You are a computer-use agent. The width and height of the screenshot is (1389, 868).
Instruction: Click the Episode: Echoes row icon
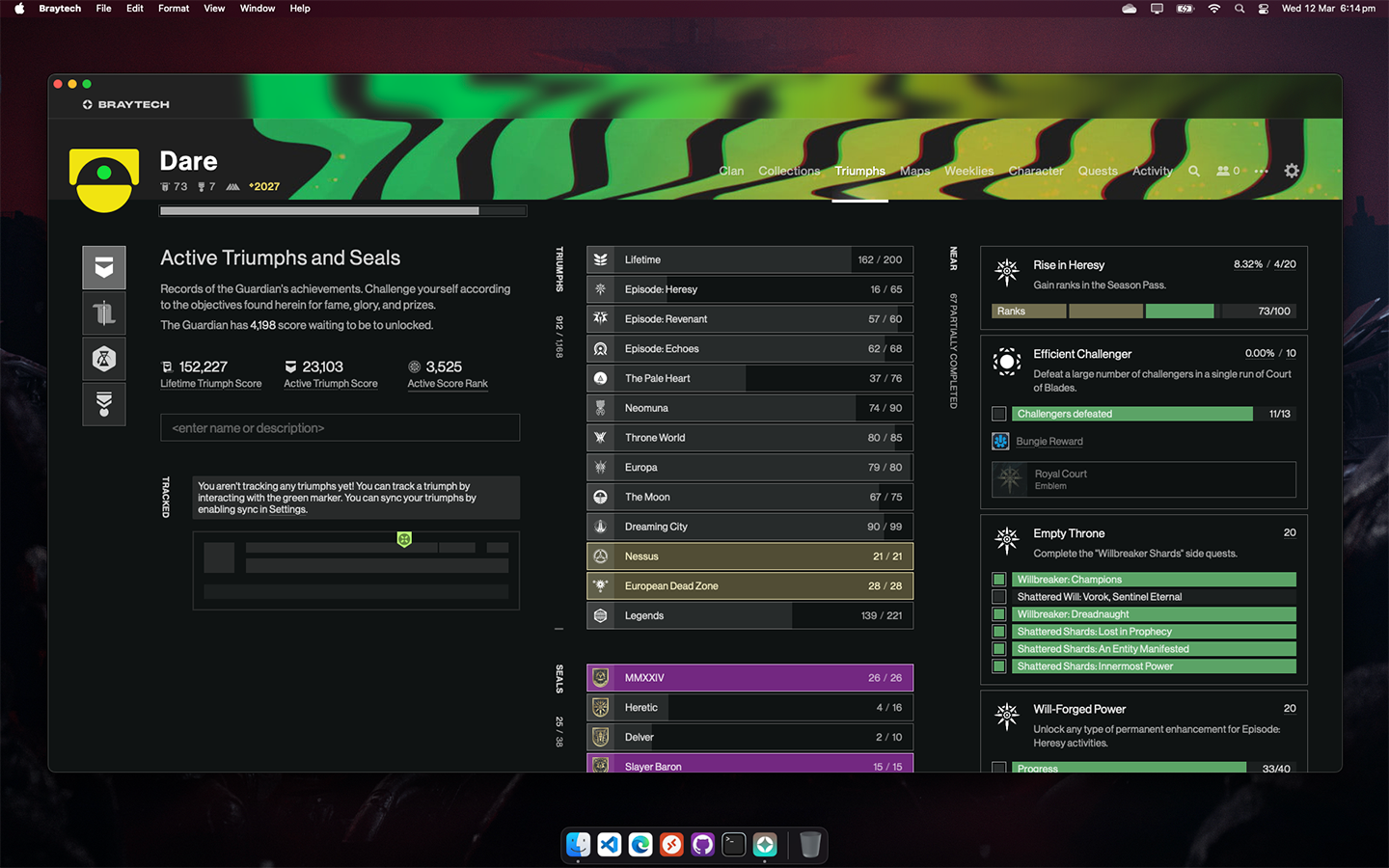(x=601, y=349)
